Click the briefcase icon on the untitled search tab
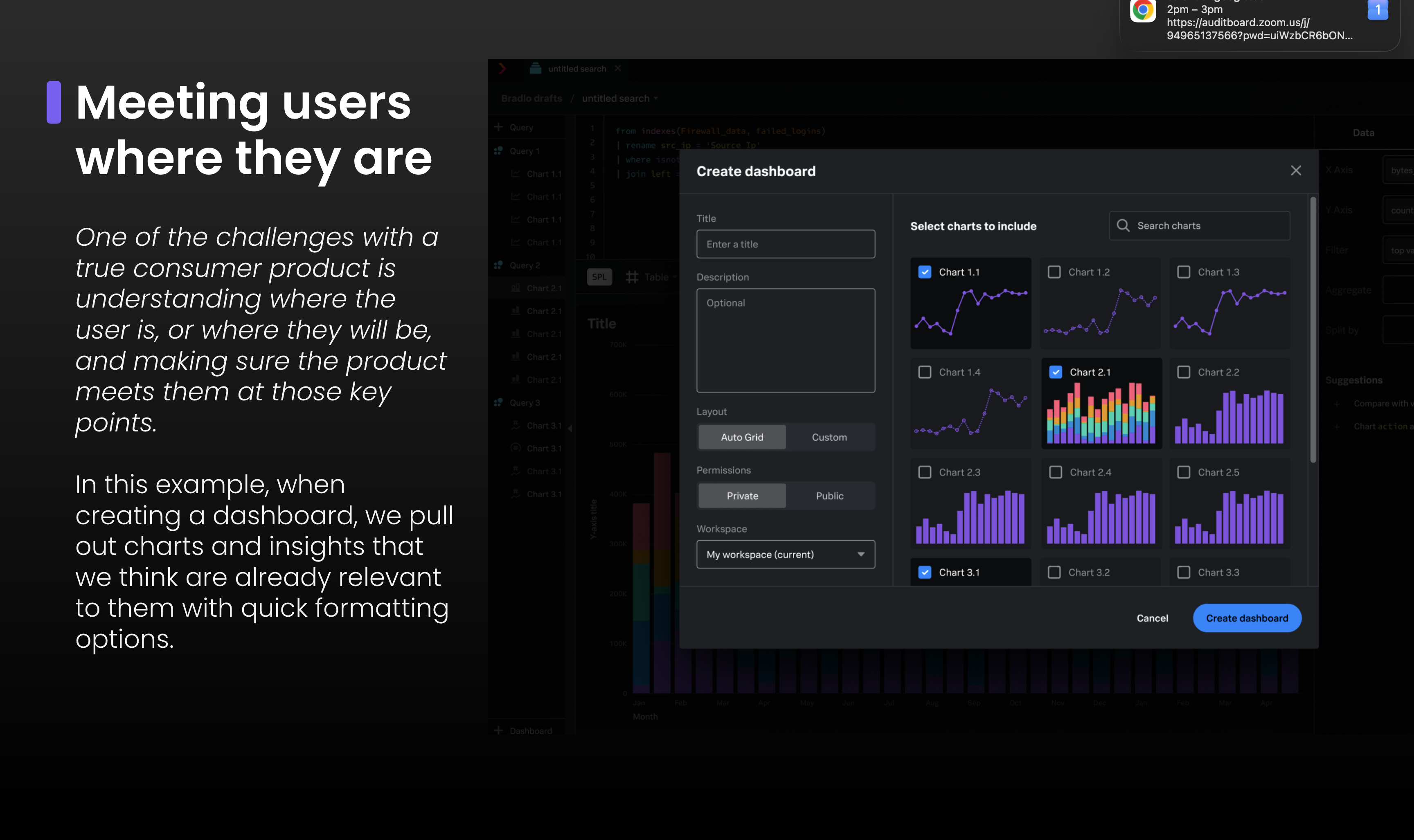 [x=535, y=68]
